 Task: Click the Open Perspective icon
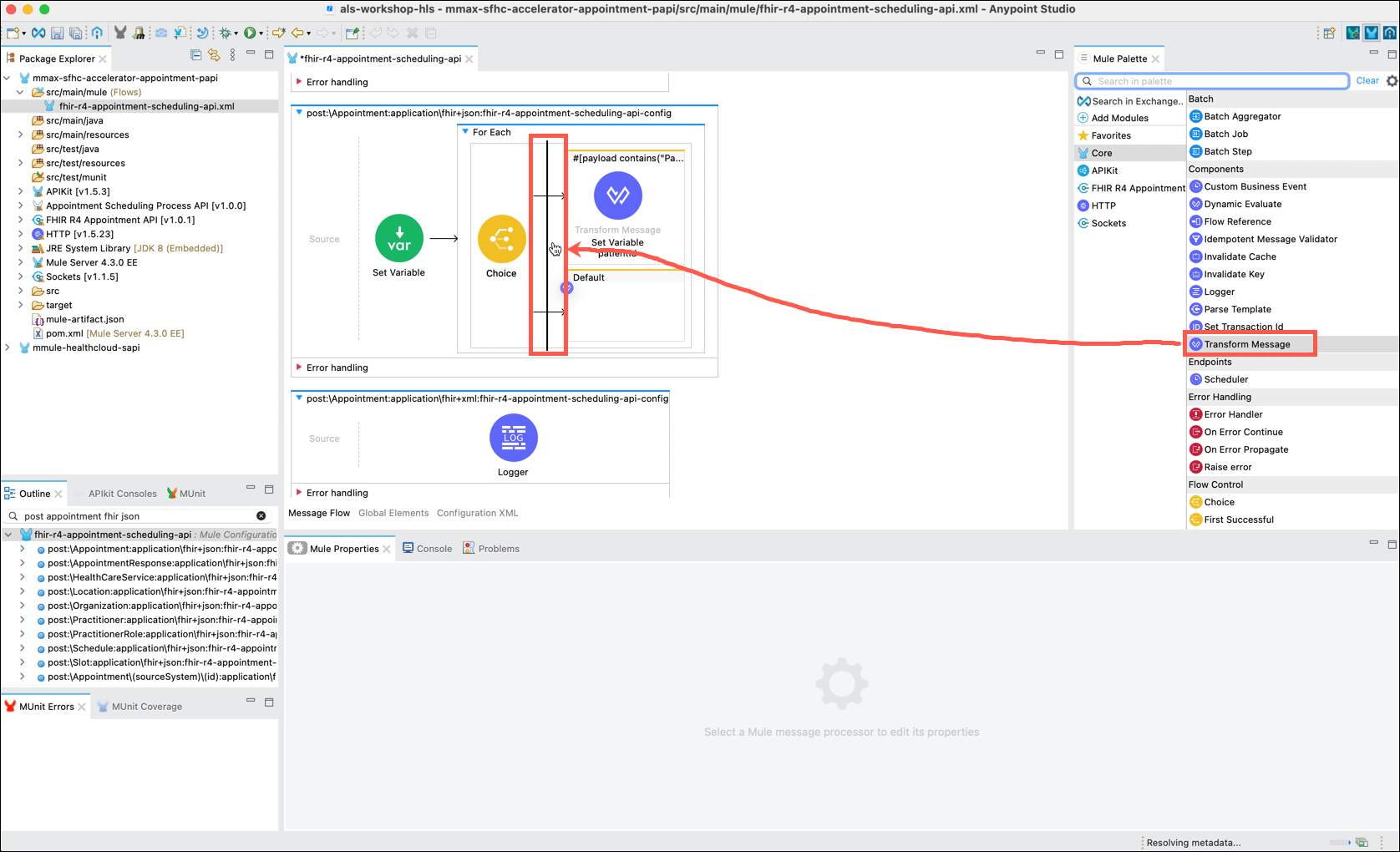[1329, 33]
